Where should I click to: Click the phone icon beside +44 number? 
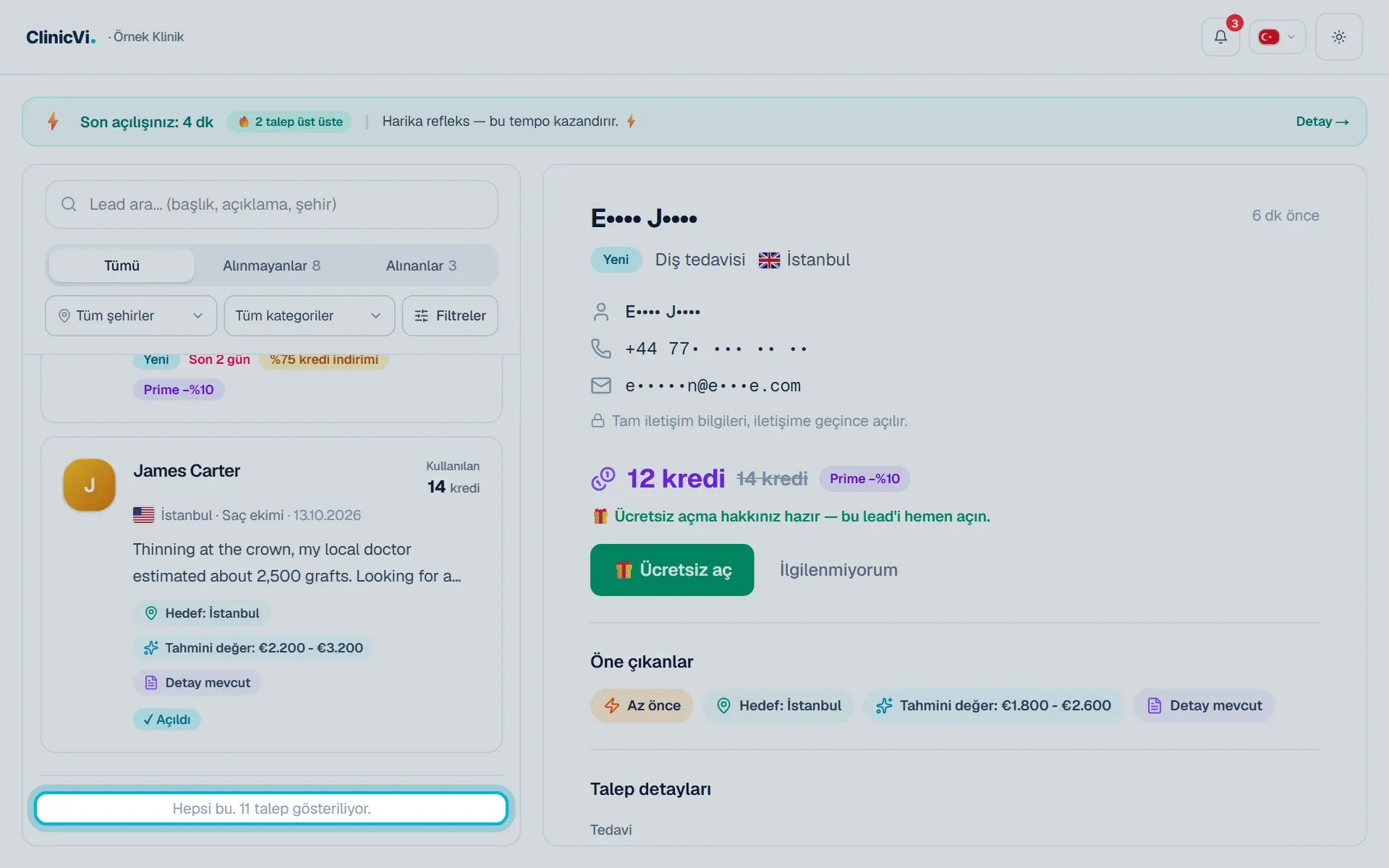(600, 349)
